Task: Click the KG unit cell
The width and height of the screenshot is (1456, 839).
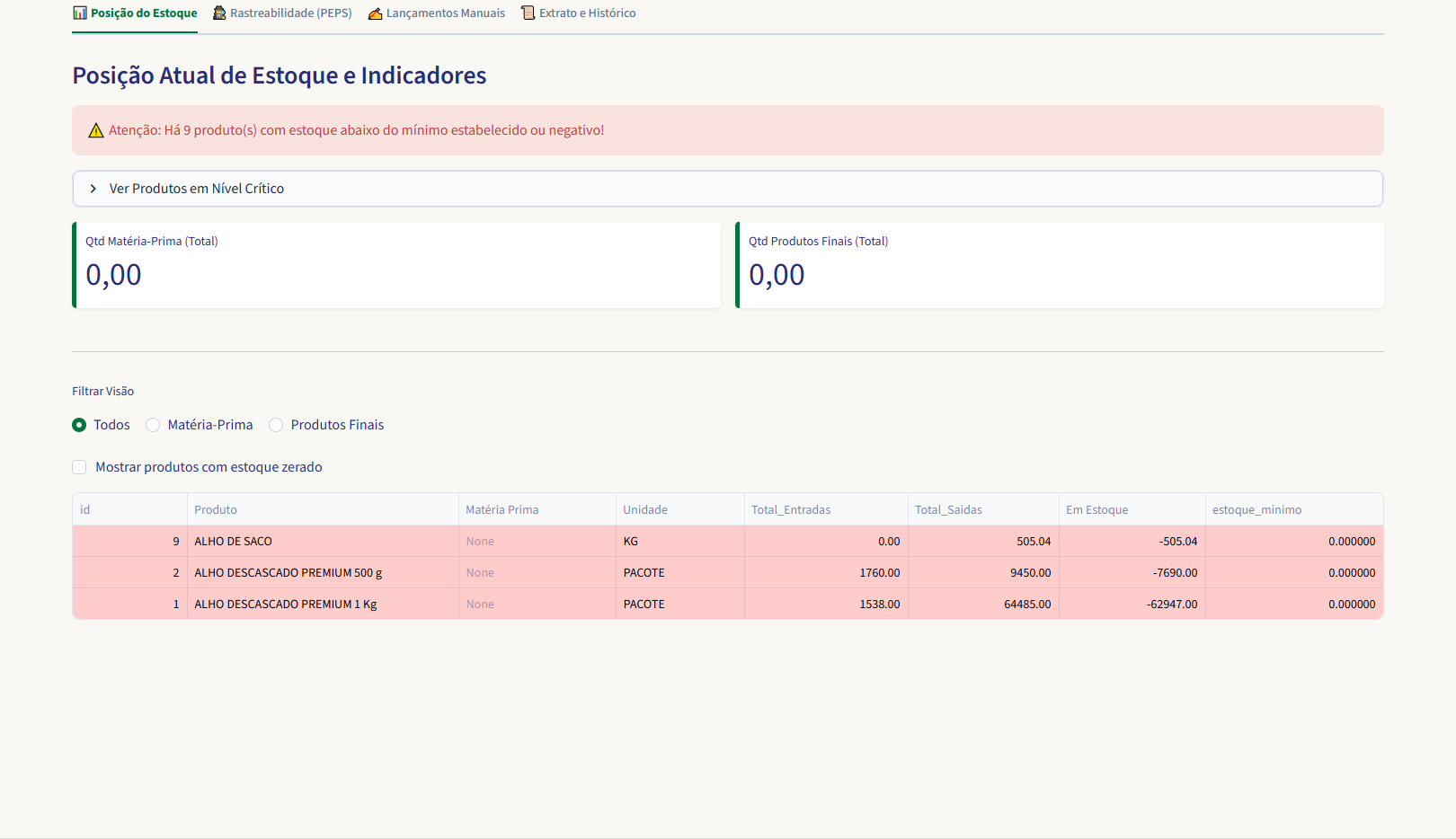Action: coord(680,542)
